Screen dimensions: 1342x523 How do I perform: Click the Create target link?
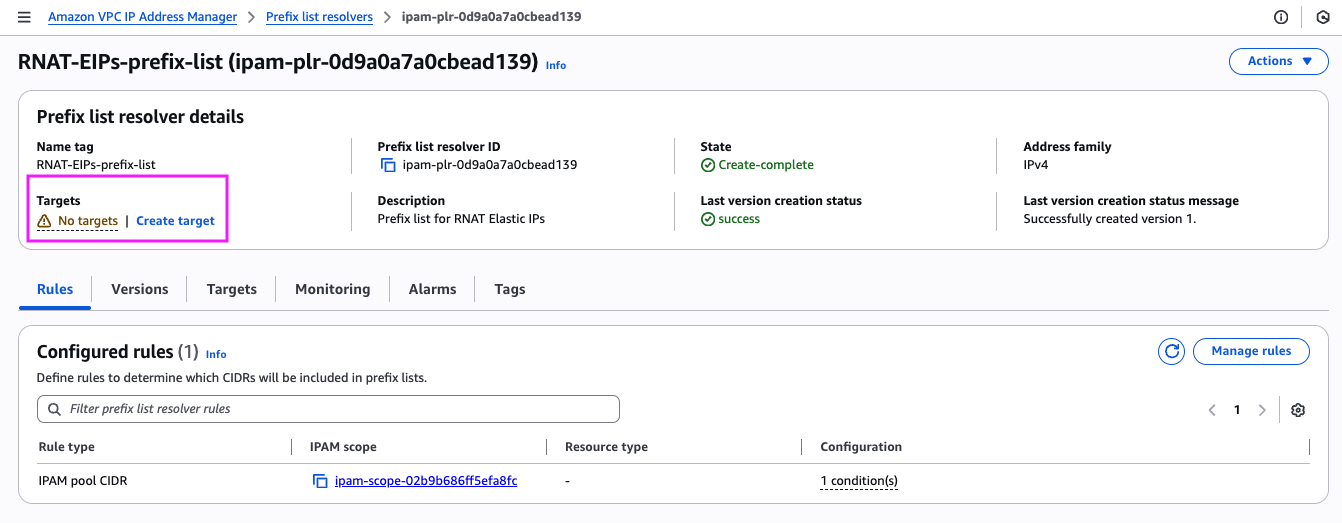tap(175, 221)
